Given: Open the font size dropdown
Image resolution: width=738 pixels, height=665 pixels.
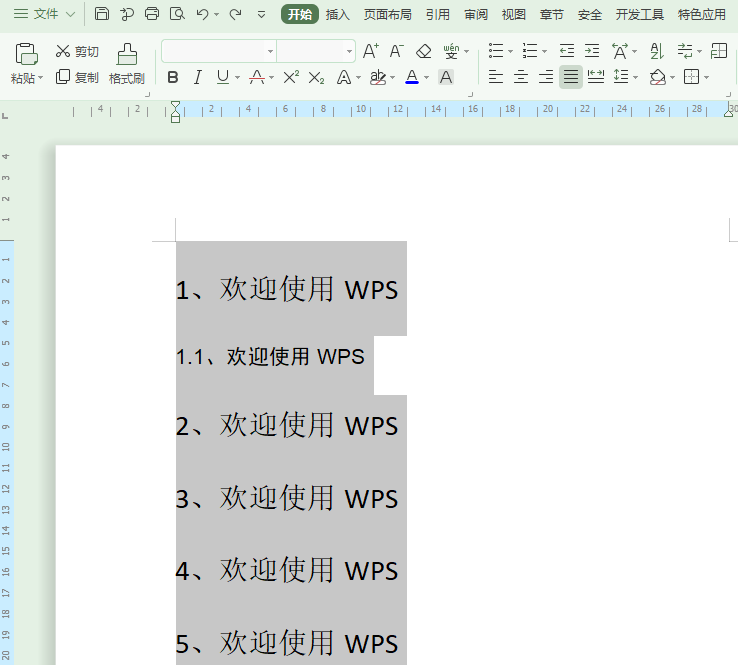Looking at the screenshot, I should point(349,51).
